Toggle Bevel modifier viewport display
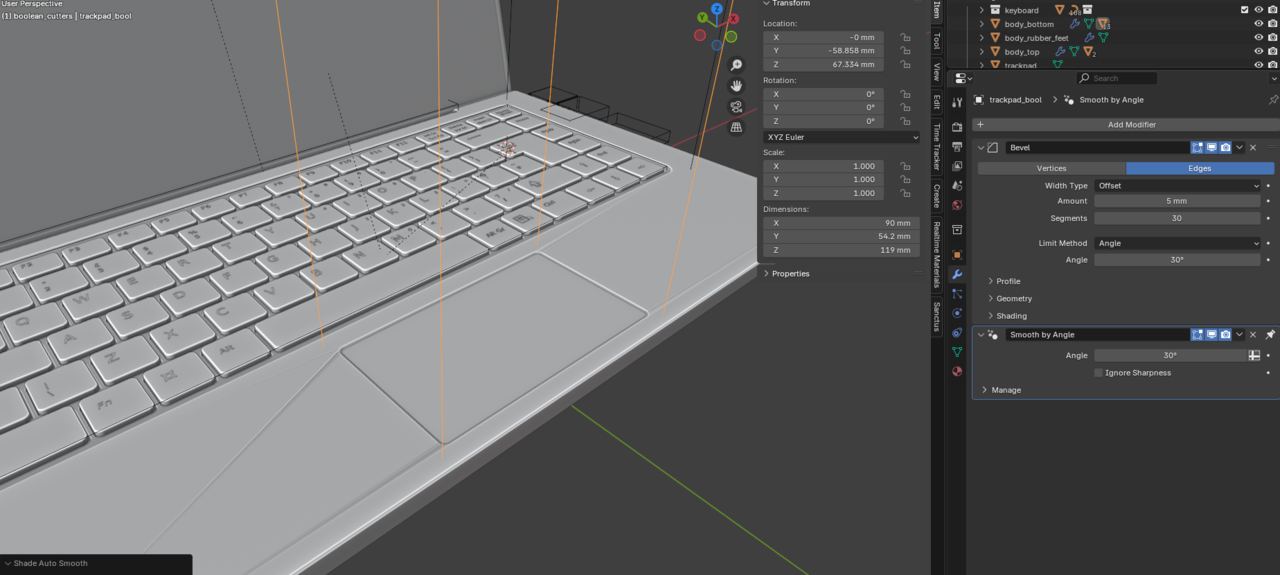Viewport: 1280px width, 575px height. [1211, 147]
